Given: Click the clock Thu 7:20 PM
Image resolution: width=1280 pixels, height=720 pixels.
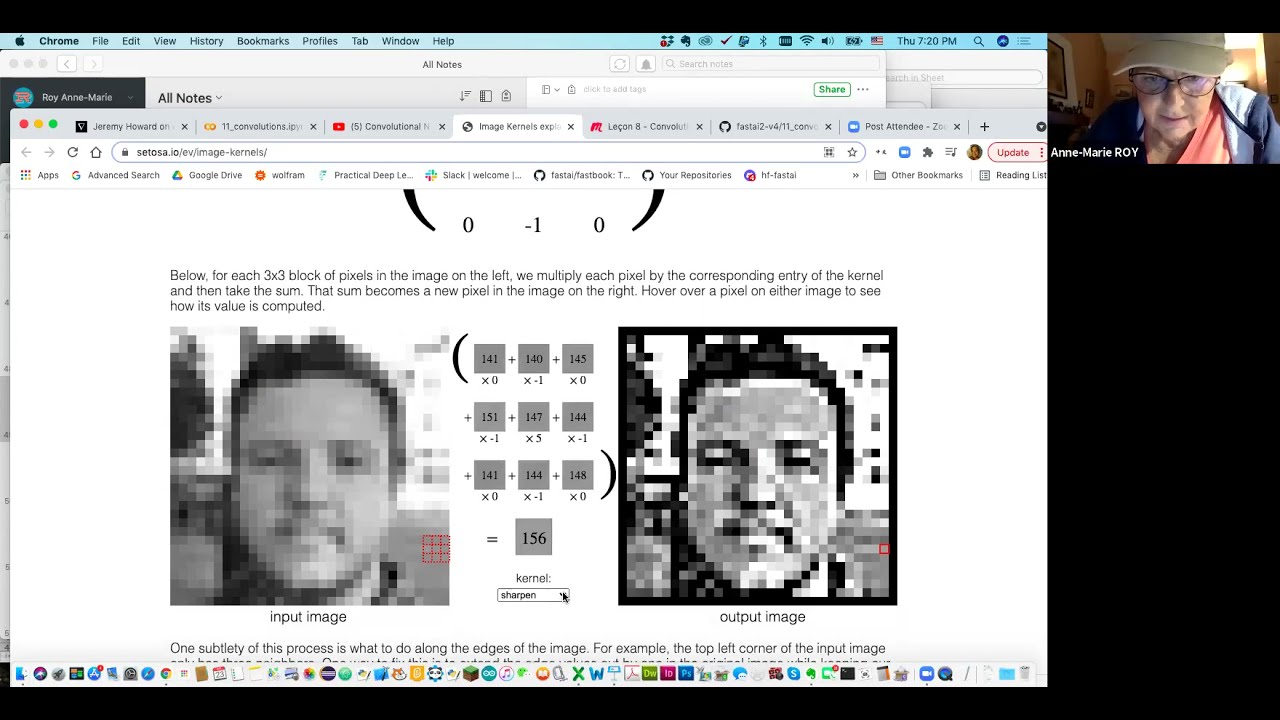Looking at the screenshot, I should 927,41.
